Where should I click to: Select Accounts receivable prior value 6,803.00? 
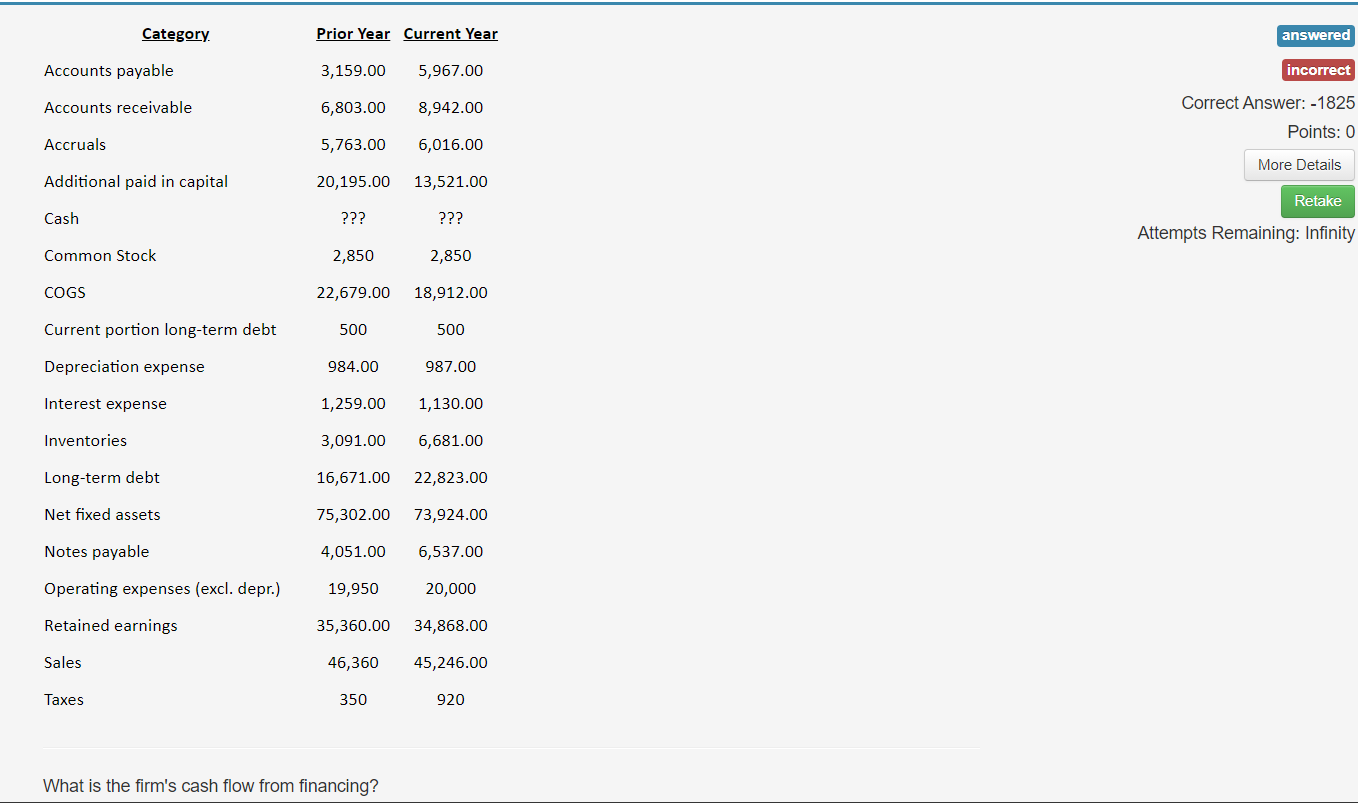pos(353,108)
